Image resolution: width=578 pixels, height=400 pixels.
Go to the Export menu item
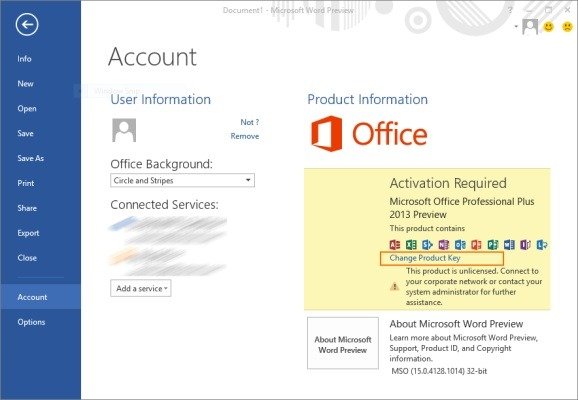(x=28, y=233)
